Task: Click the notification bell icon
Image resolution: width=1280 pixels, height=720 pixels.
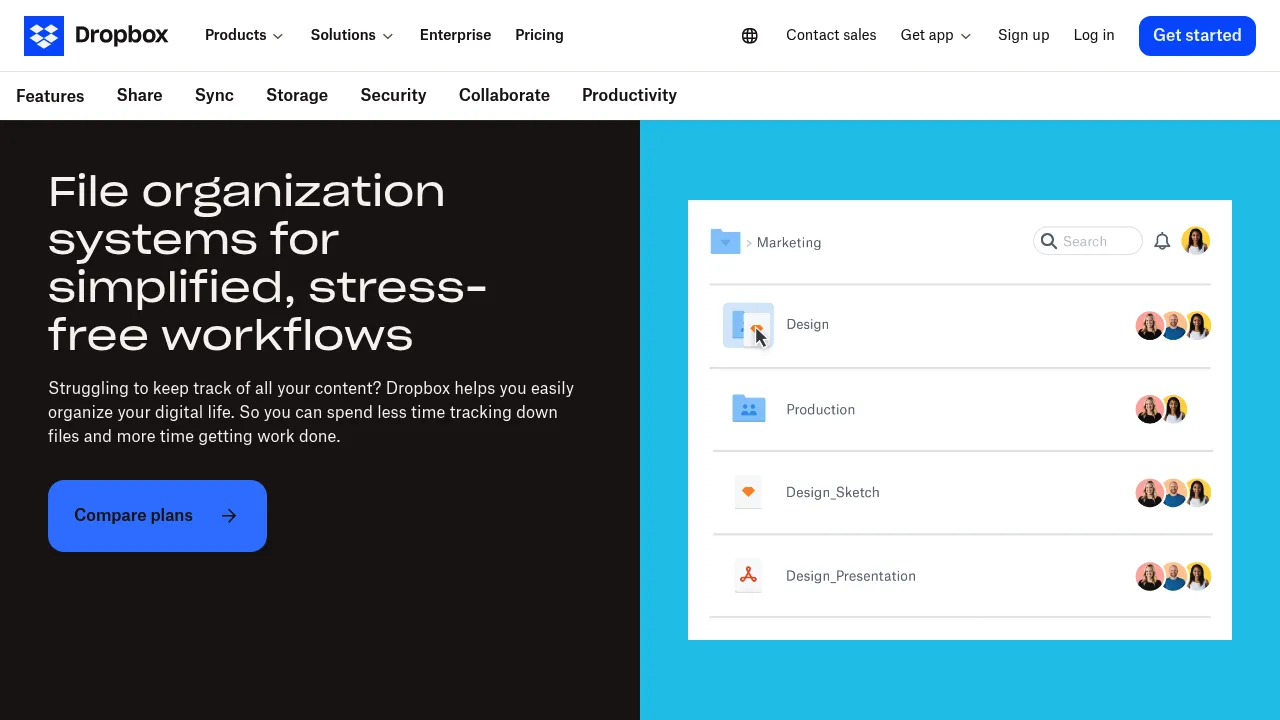Action: pyautogui.click(x=1162, y=241)
